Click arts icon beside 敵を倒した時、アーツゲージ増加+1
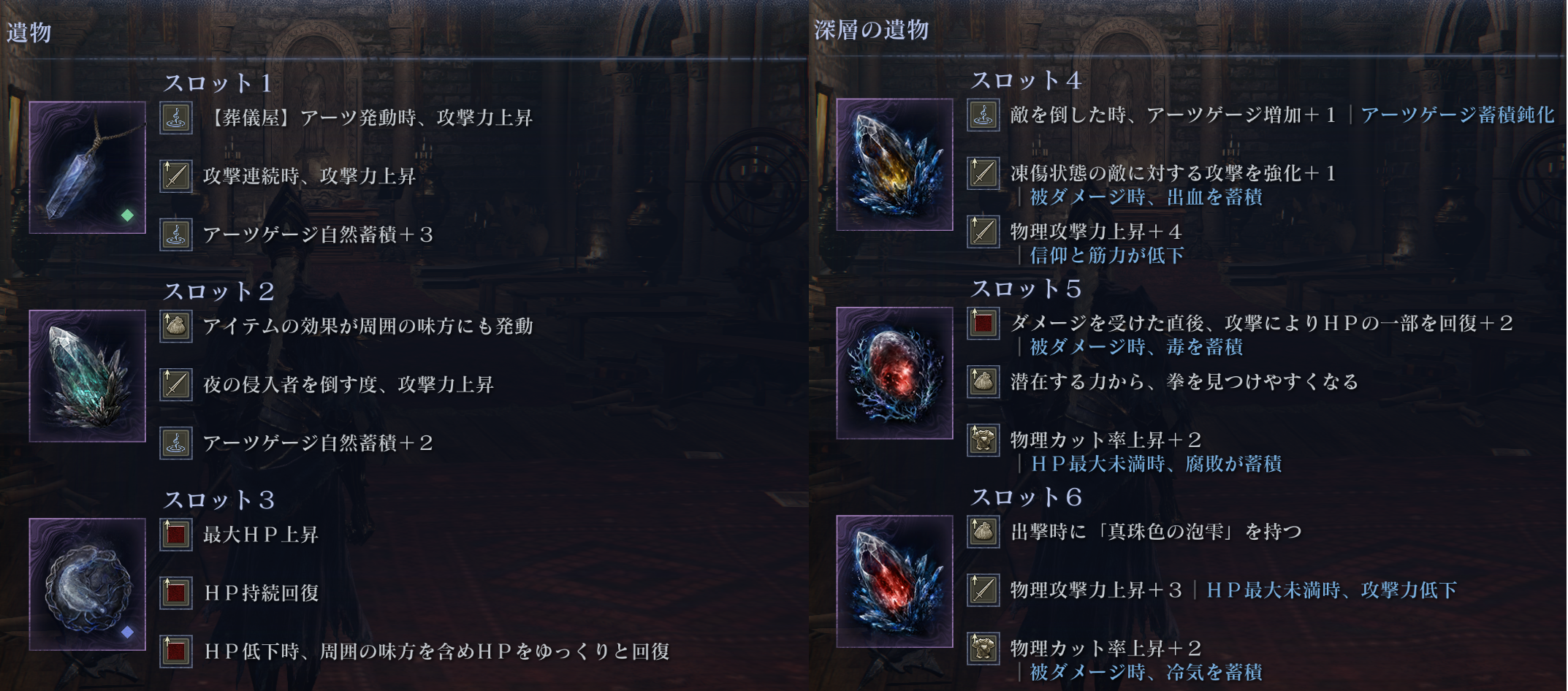The height and width of the screenshot is (691, 1568). pyautogui.click(x=983, y=115)
